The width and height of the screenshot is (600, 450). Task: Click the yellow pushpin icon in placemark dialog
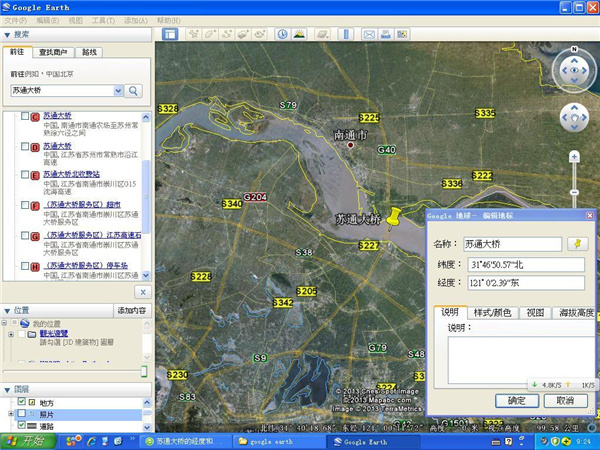[578, 244]
